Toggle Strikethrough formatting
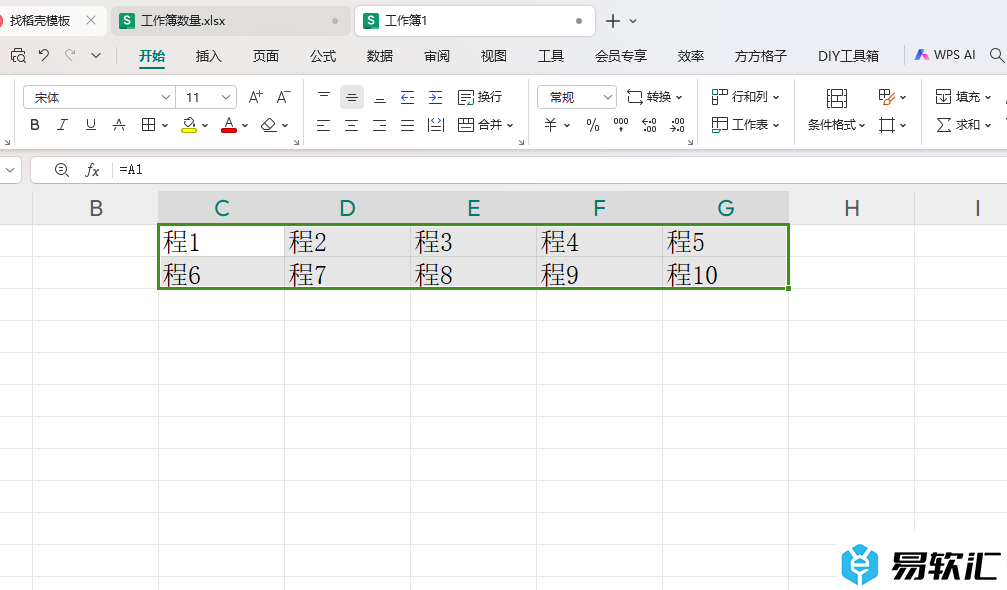This screenshot has height=590, width=1007. 119,125
